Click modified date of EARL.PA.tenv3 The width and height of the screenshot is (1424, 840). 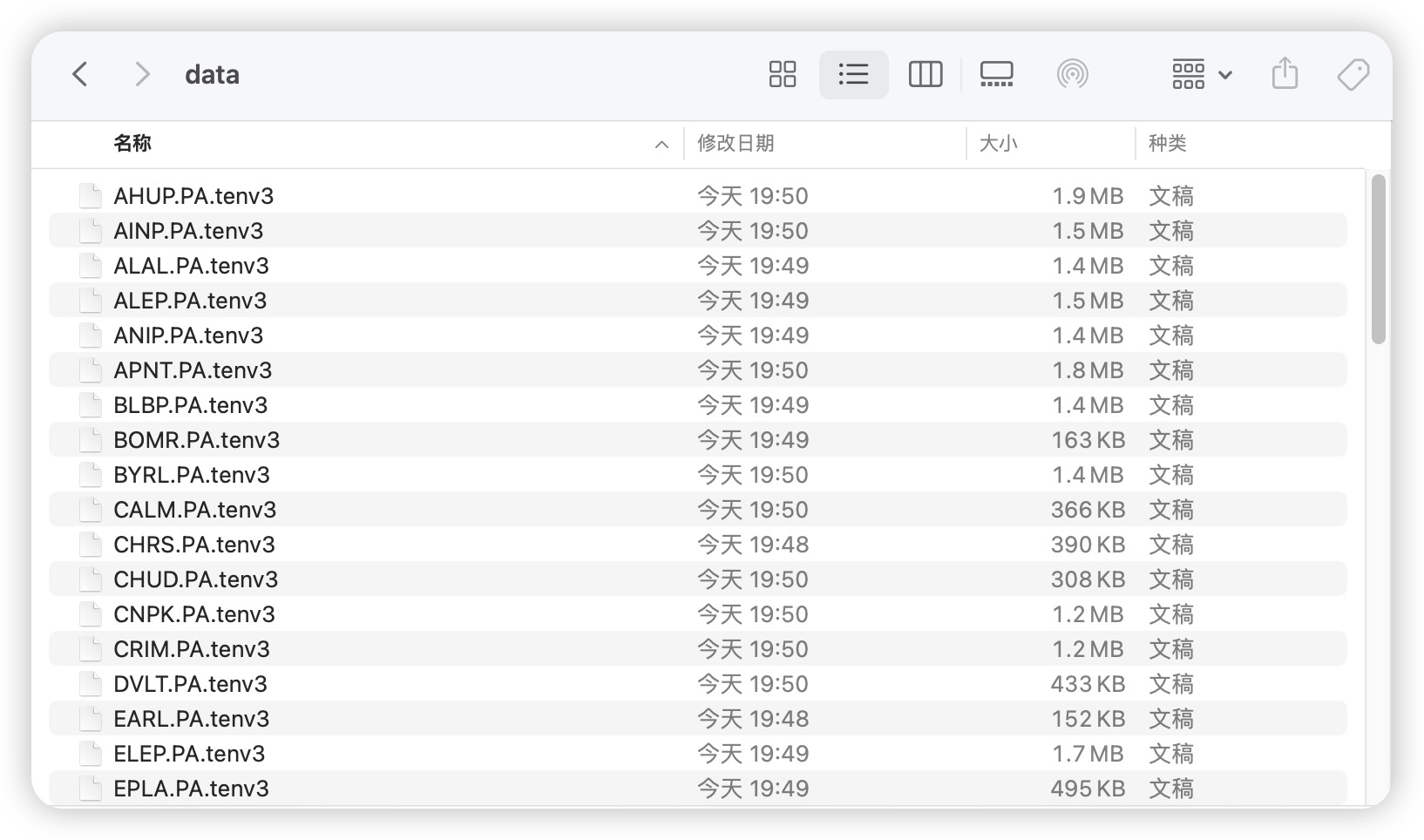point(753,719)
